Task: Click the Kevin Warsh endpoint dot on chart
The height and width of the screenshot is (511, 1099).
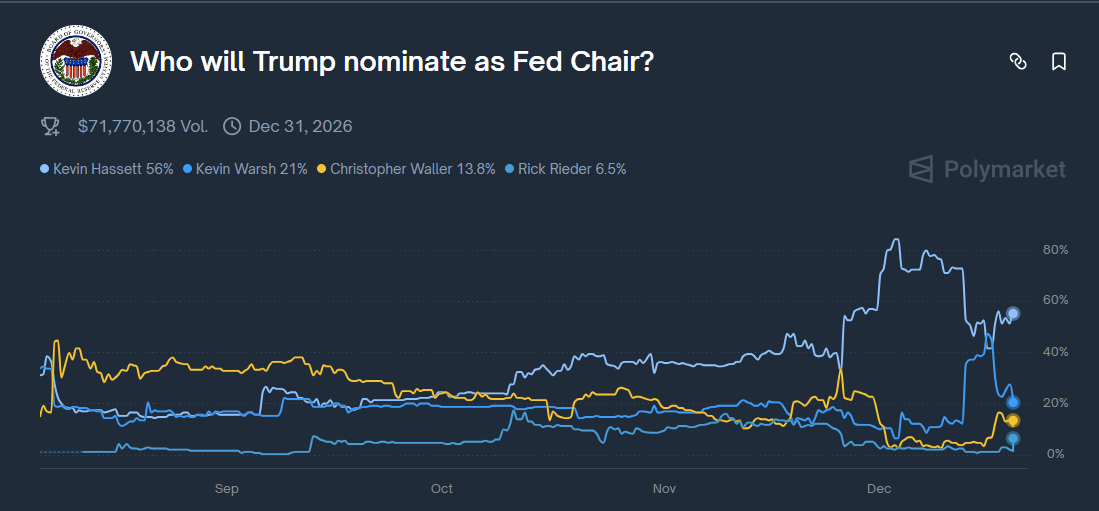Action: point(1013,402)
